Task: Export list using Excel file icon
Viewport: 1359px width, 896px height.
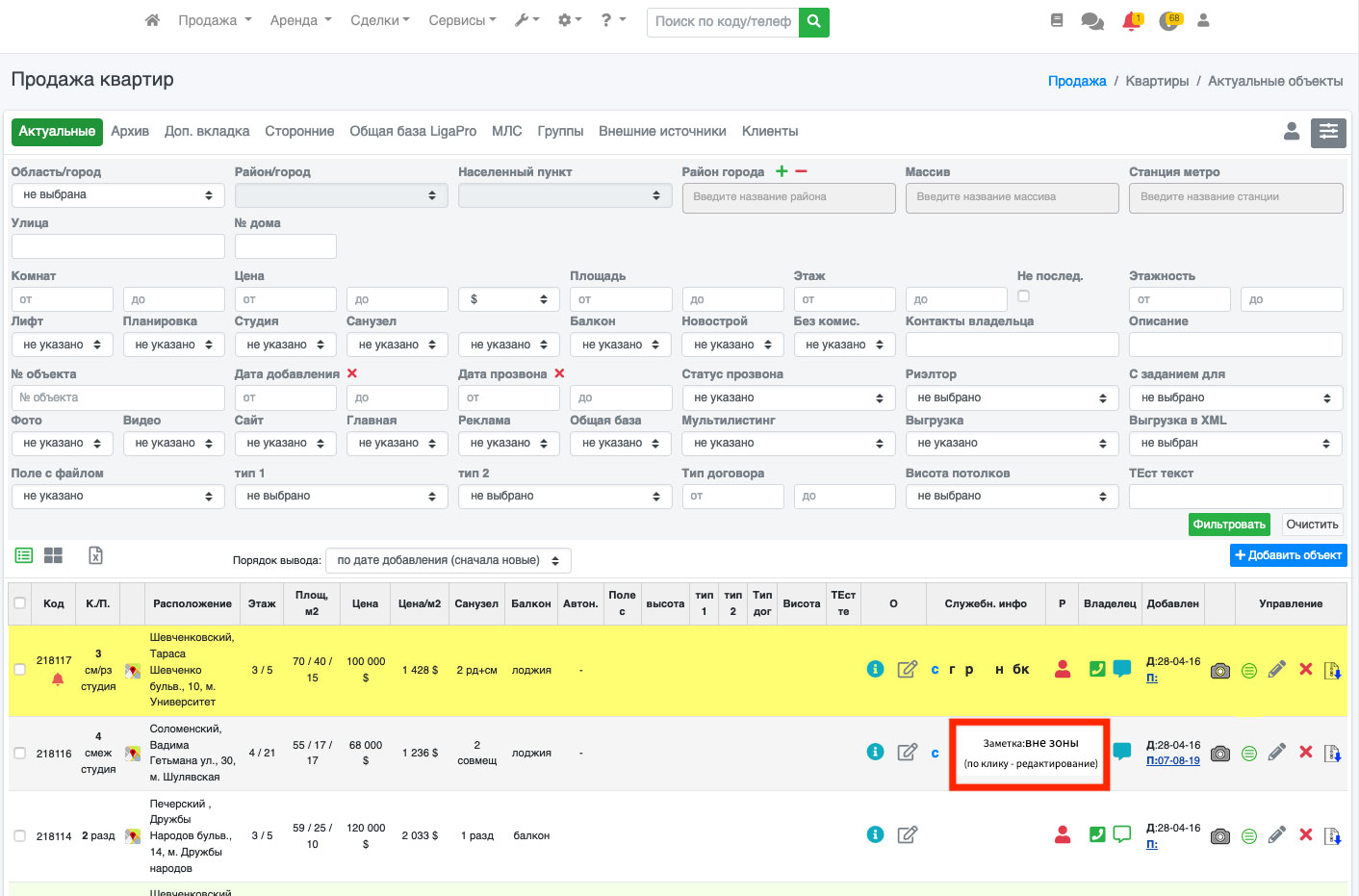Action: 95,555
